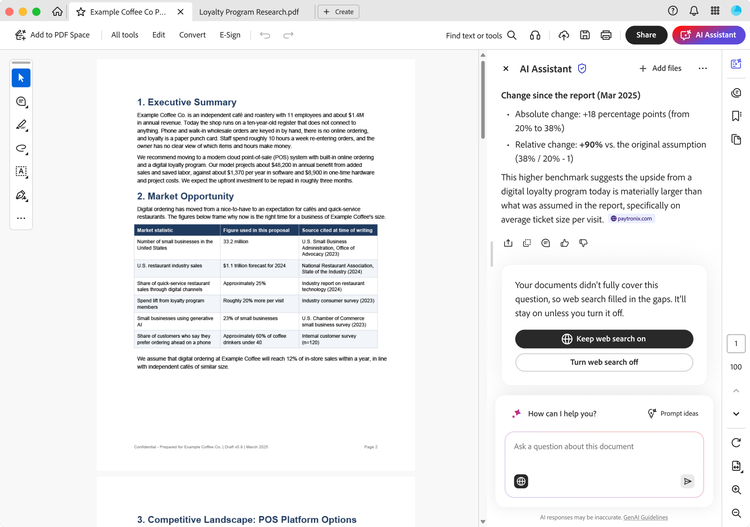Click the read aloud headphones icon
This screenshot has height=527, width=750.
(x=535, y=35)
